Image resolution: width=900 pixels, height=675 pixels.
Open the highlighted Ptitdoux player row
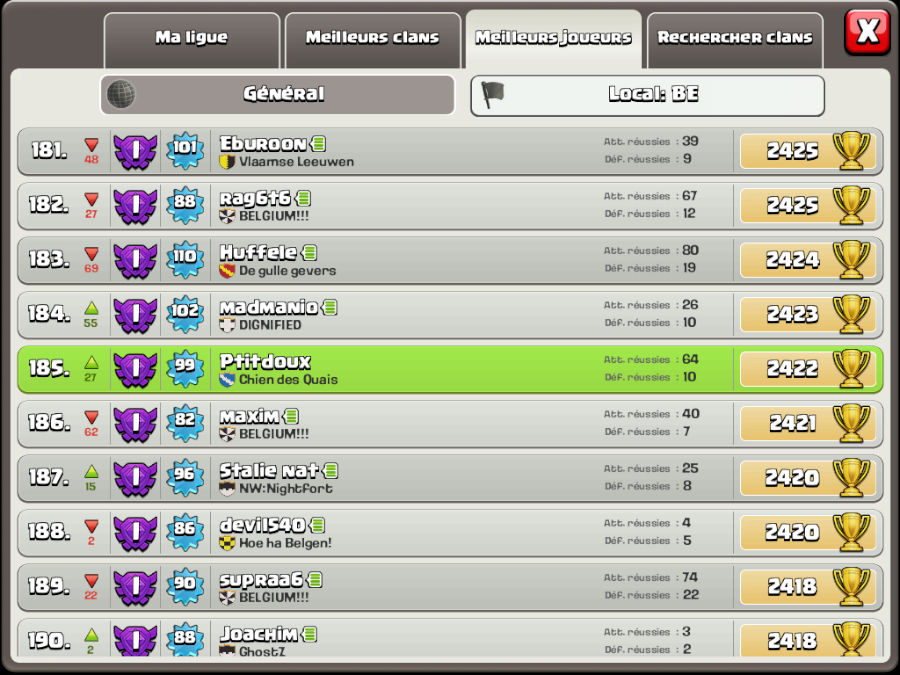[x=450, y=370]
